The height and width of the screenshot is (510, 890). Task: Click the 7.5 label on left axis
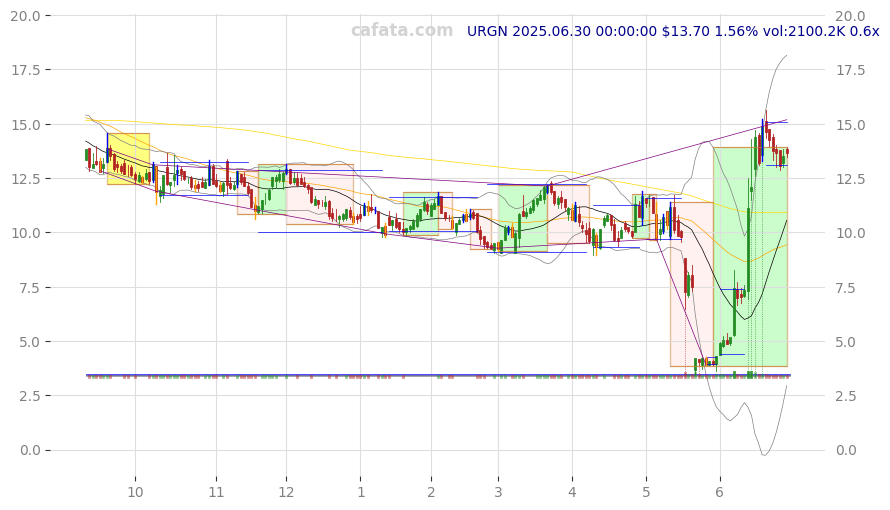29,288
